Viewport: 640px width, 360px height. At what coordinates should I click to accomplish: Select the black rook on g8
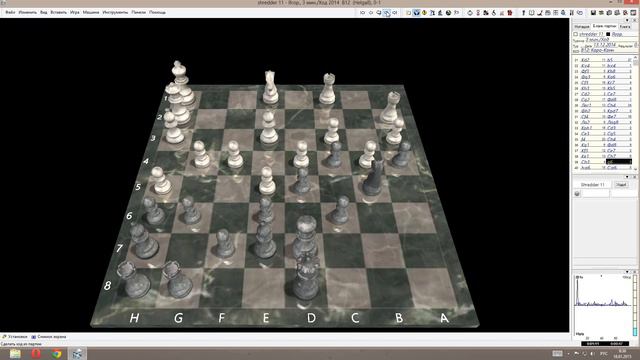[x=177, y=279]
